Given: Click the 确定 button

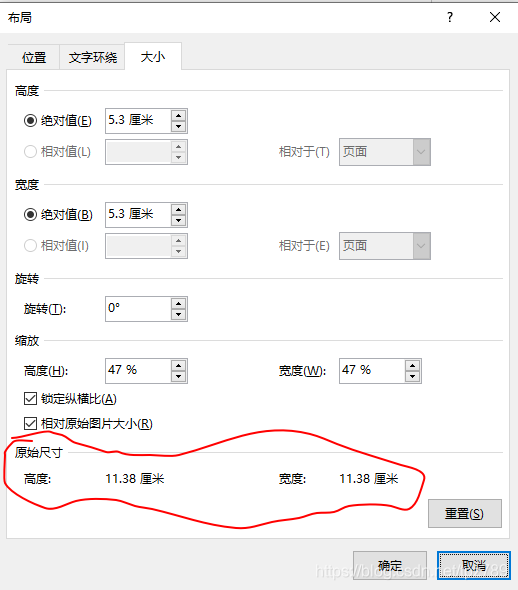Looking at the screenshot, I should 390,566.
